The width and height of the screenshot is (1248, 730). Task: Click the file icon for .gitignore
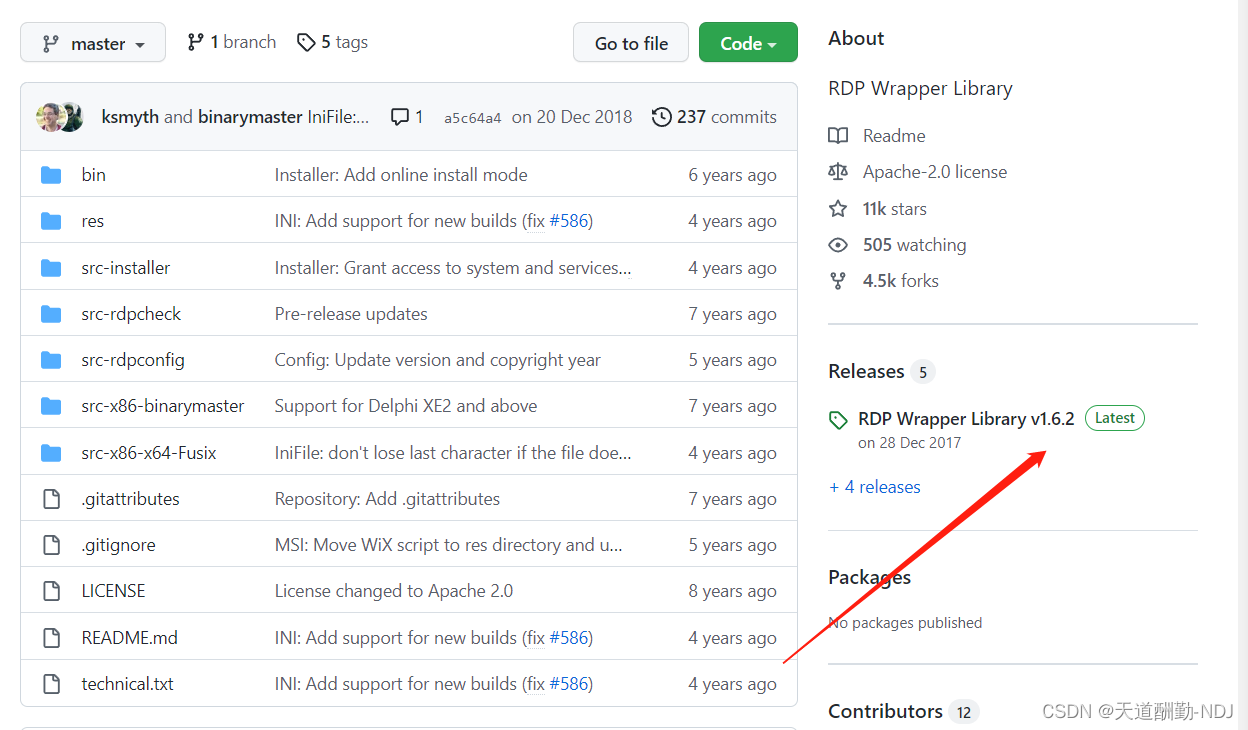click(x=51, y=545)
